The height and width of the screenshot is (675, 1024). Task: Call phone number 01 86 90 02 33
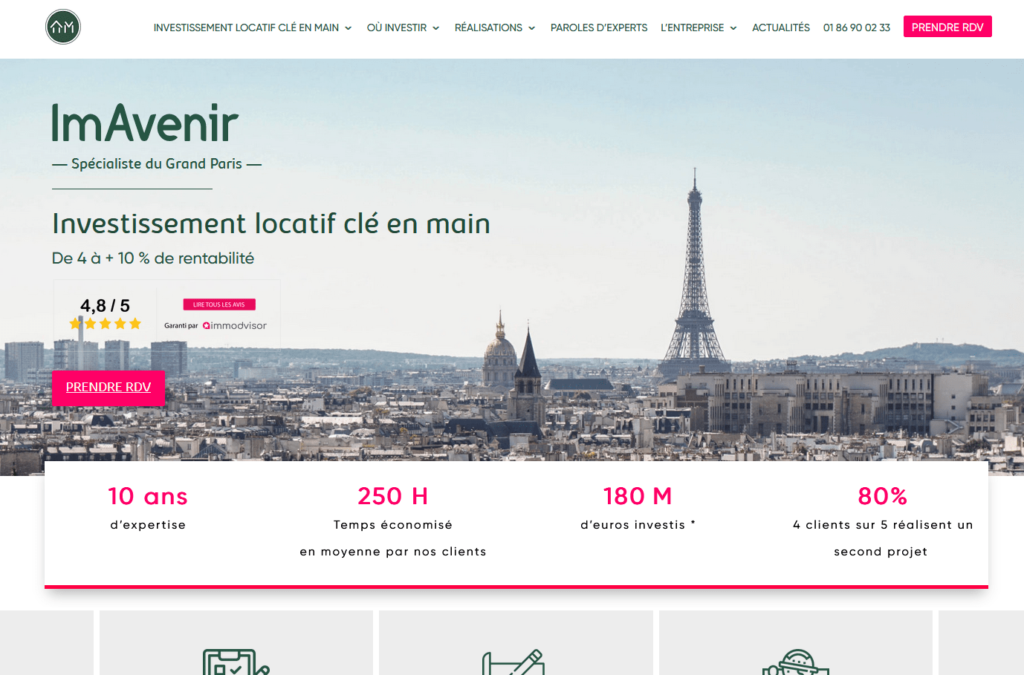pos(856,27)
